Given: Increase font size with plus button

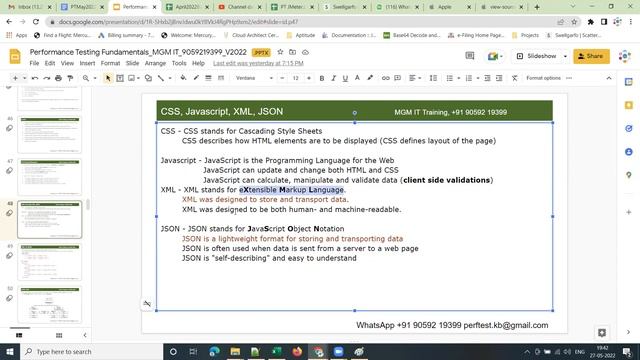Looking at the screenshot, I should tap(309, 78).
